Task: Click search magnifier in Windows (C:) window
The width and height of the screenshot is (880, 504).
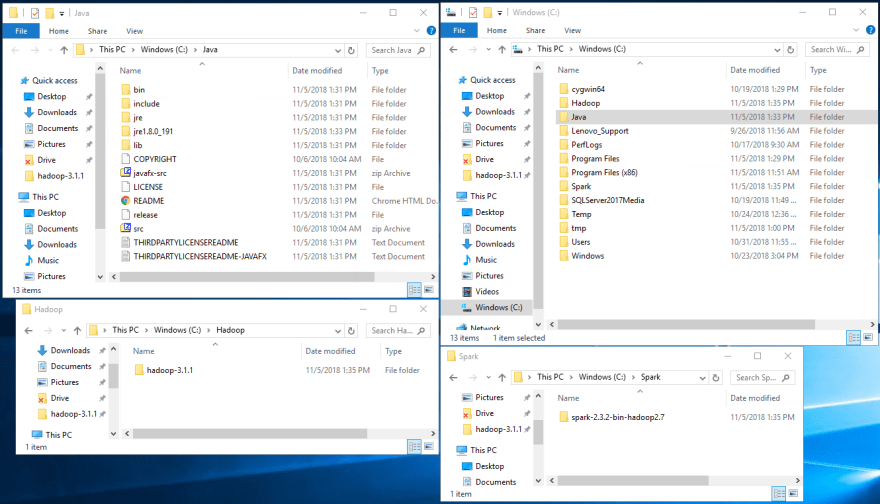Action: 860,49
